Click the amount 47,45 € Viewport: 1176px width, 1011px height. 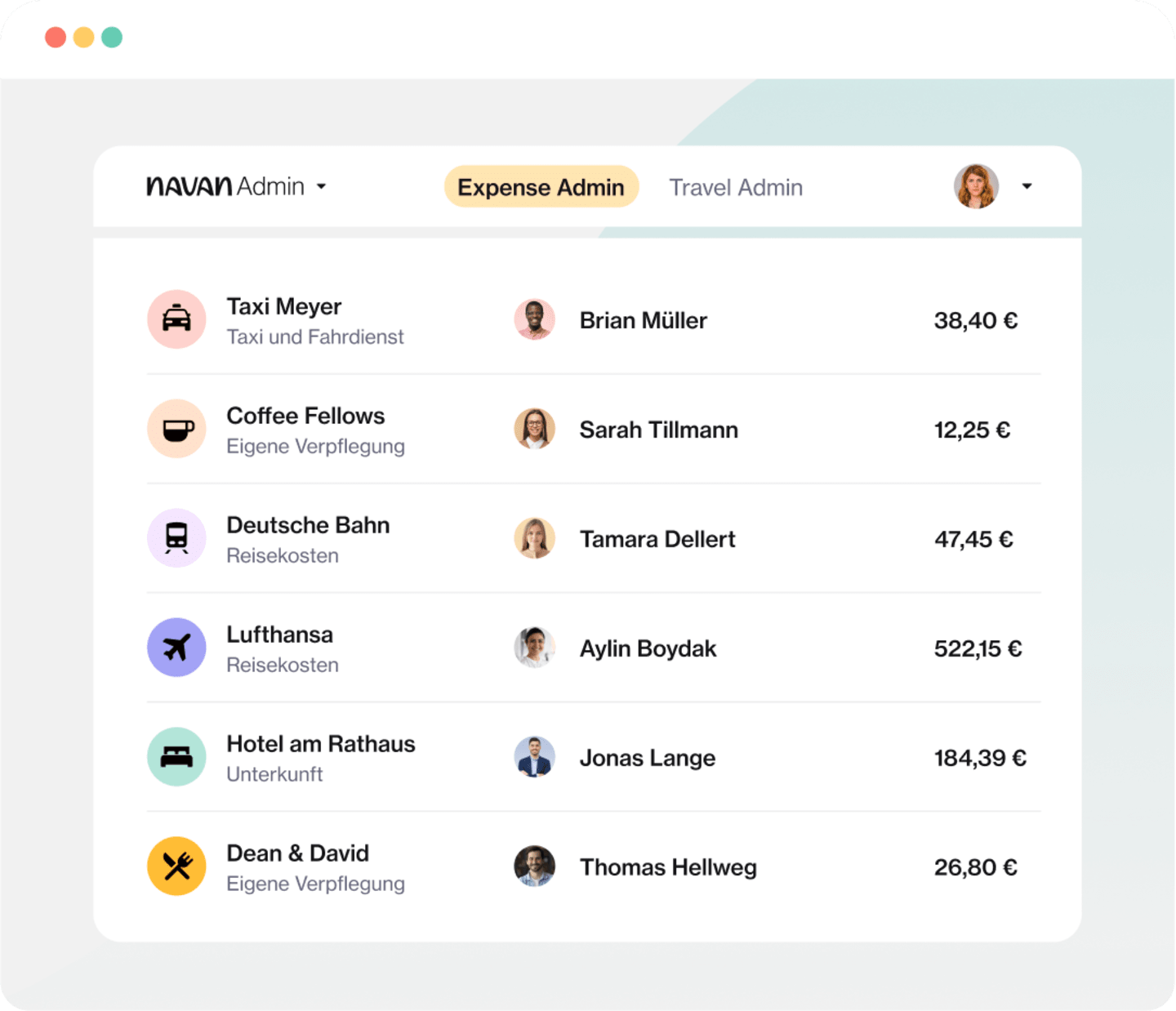coord(974,539)
